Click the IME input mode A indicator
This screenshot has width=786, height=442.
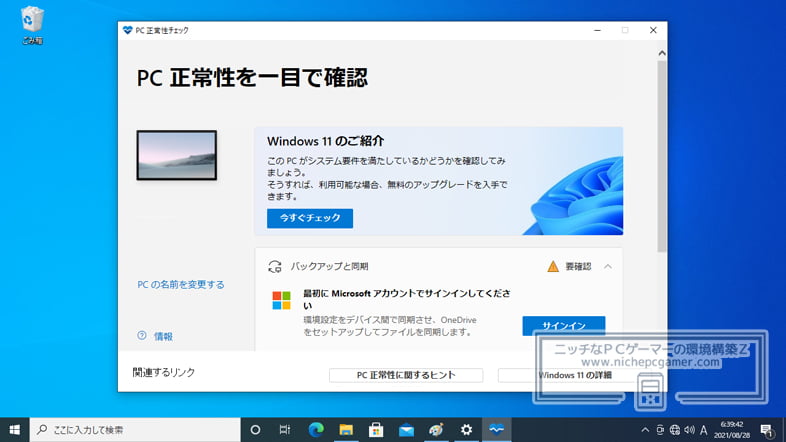(704, 429)
